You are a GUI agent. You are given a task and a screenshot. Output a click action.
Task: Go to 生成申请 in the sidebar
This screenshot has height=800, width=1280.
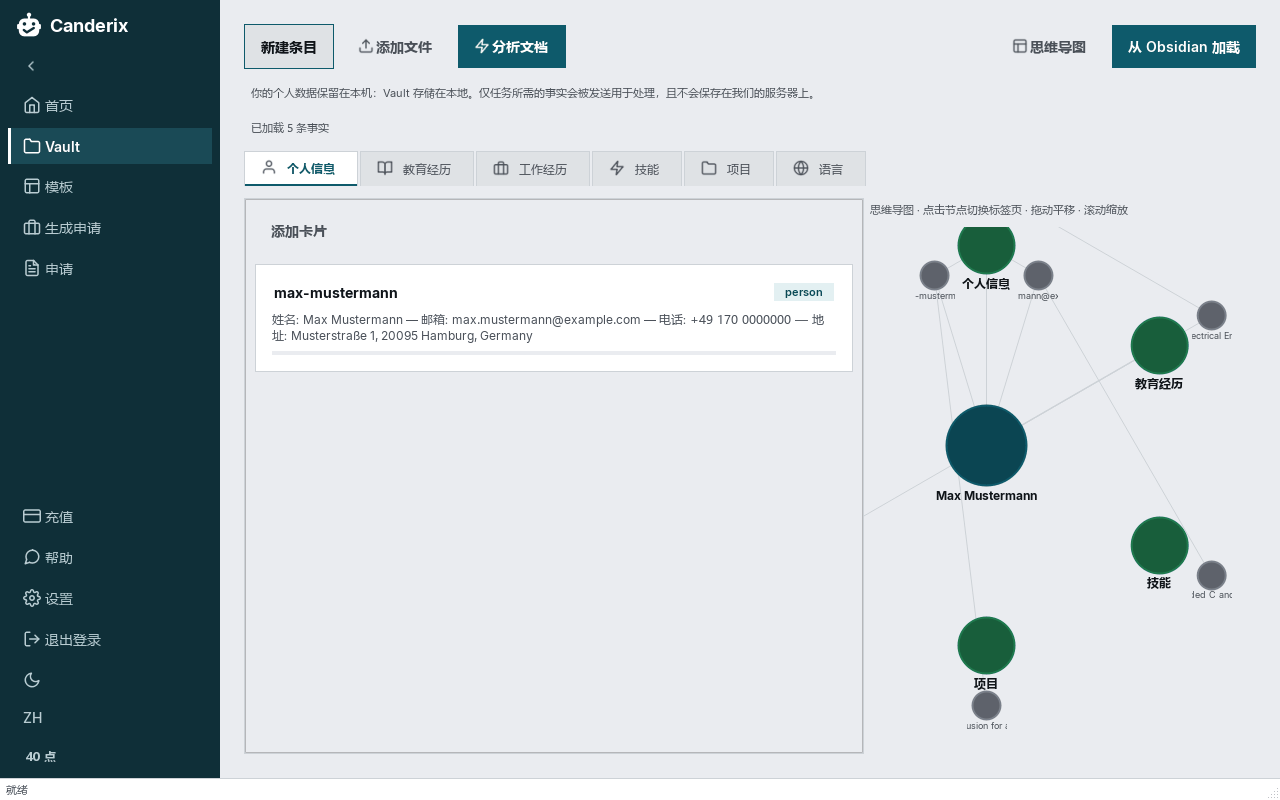[x=110, y=228]
